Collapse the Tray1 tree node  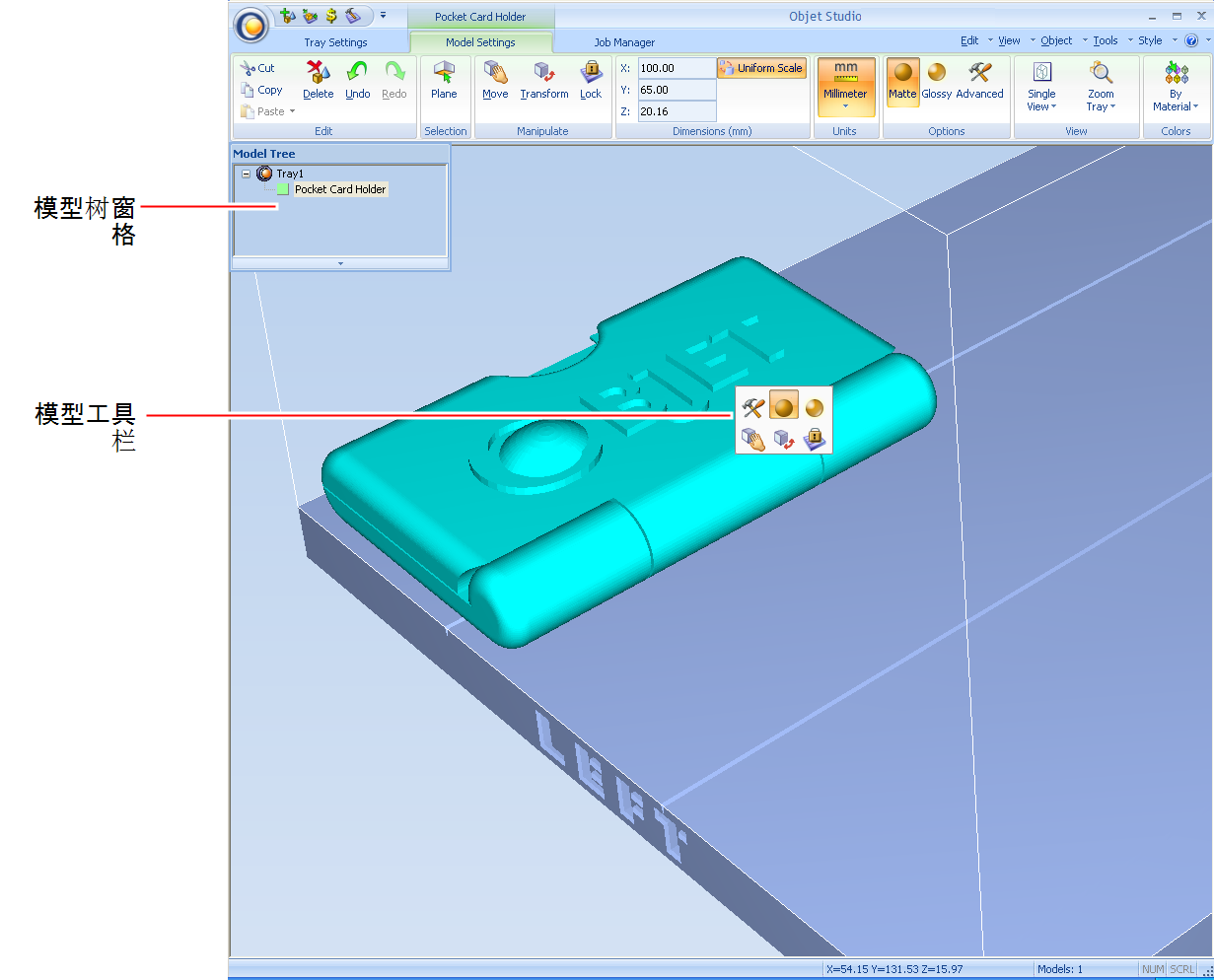(247, 174)
